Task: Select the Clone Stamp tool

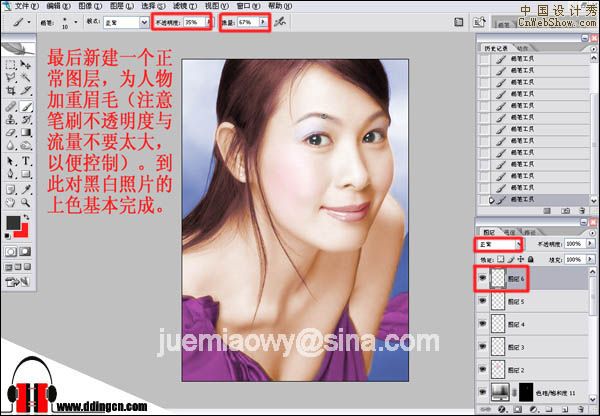Action: (x=11, y=120)
